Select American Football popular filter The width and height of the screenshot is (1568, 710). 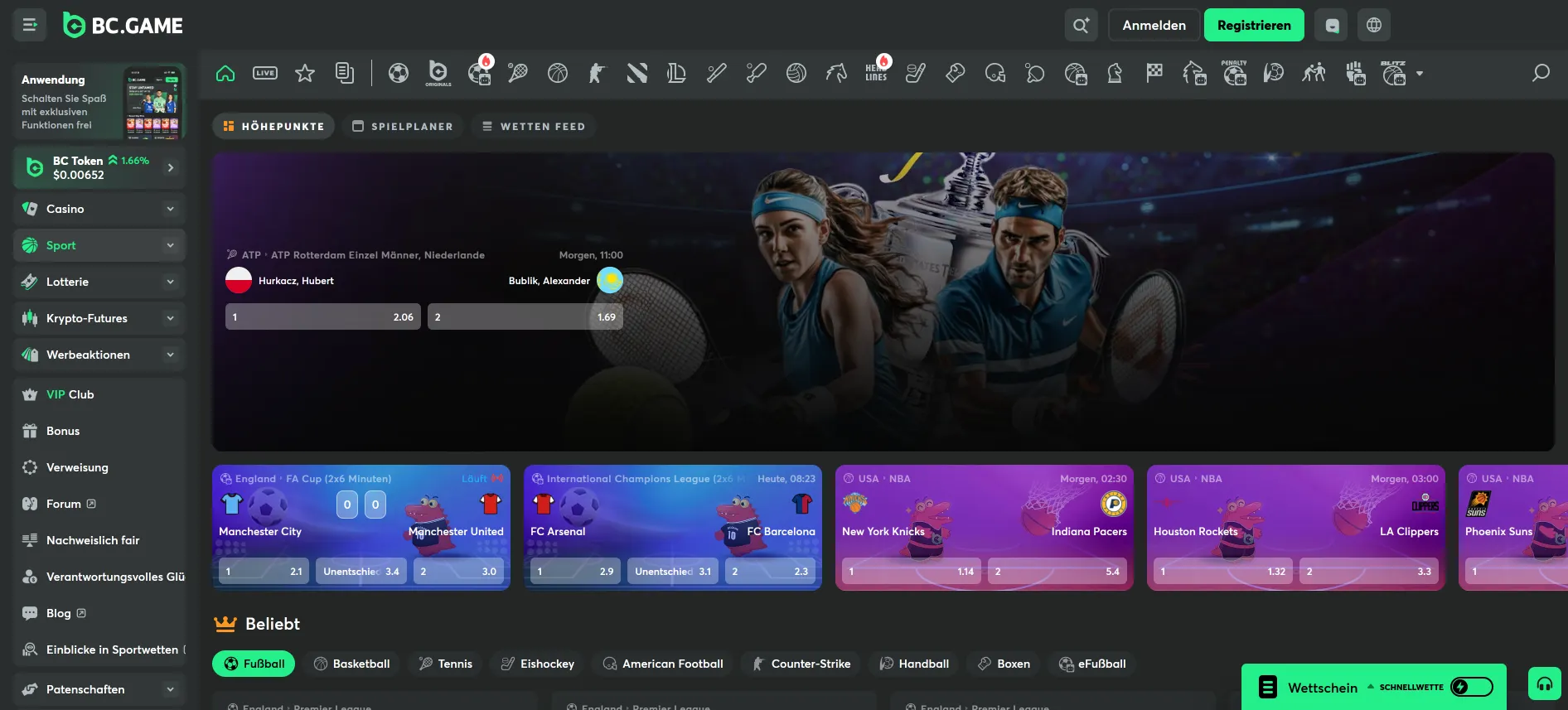[x=662, y=664]
